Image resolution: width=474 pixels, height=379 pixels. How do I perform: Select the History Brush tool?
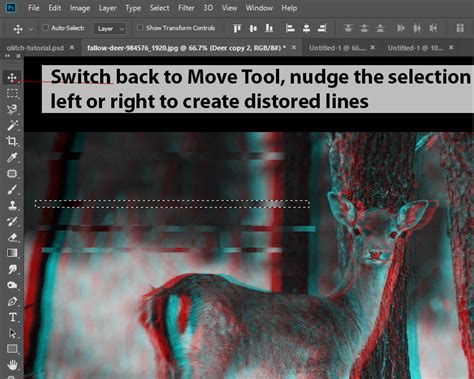[12, 221]
